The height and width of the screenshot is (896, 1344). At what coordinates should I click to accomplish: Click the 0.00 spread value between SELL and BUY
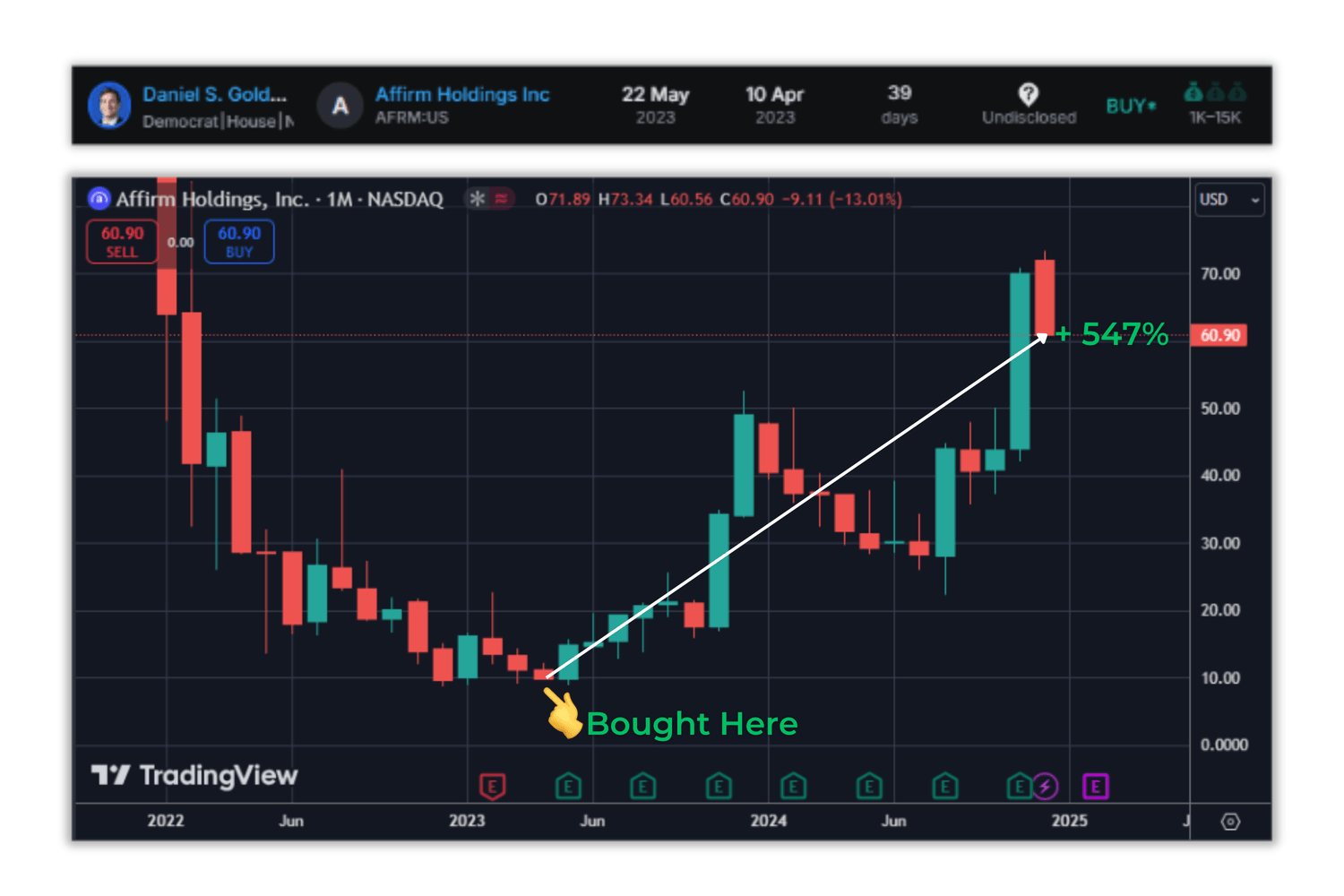[180, 242]
